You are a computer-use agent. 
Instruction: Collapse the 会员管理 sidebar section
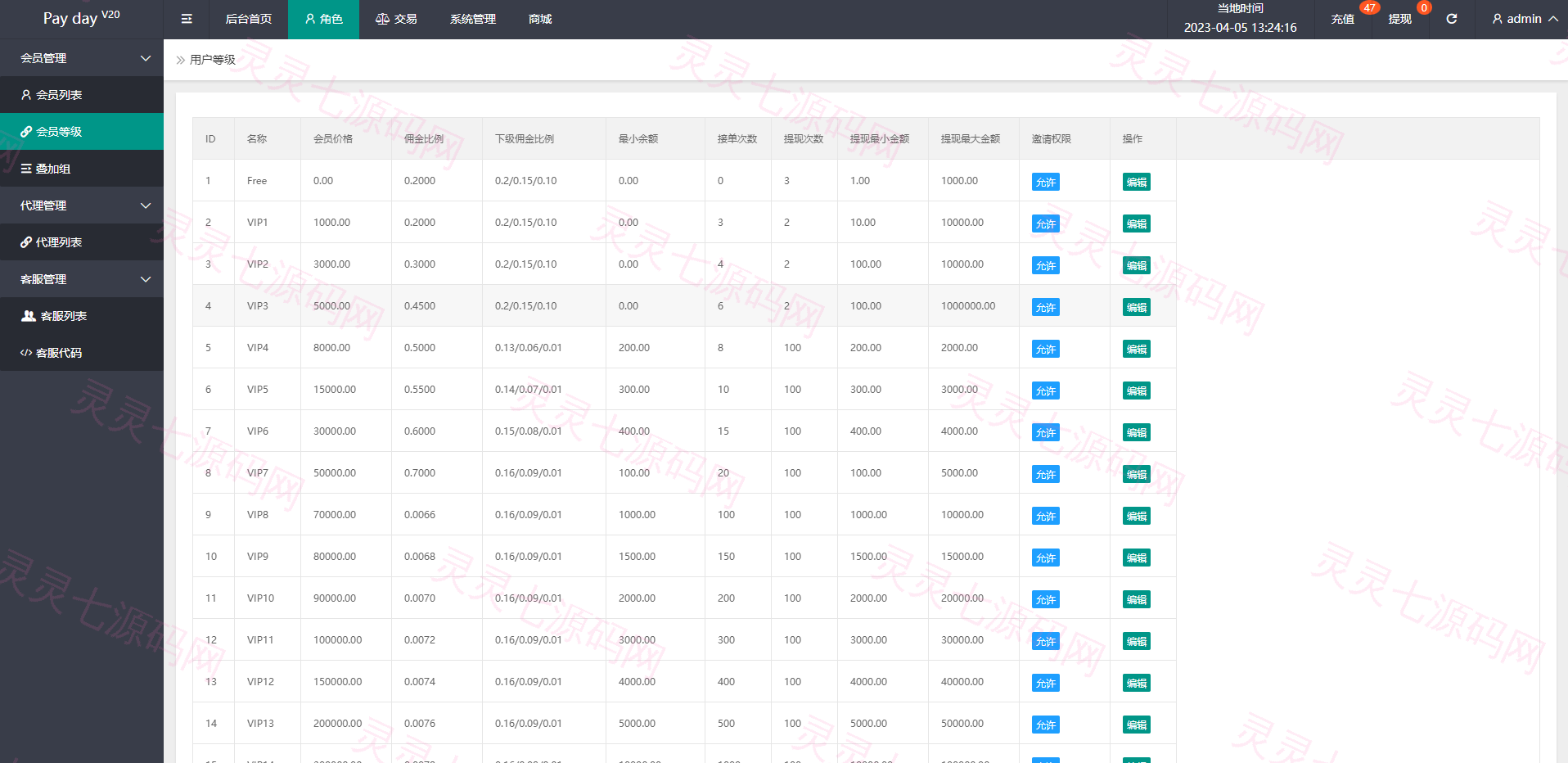click(x=82, y=58)
